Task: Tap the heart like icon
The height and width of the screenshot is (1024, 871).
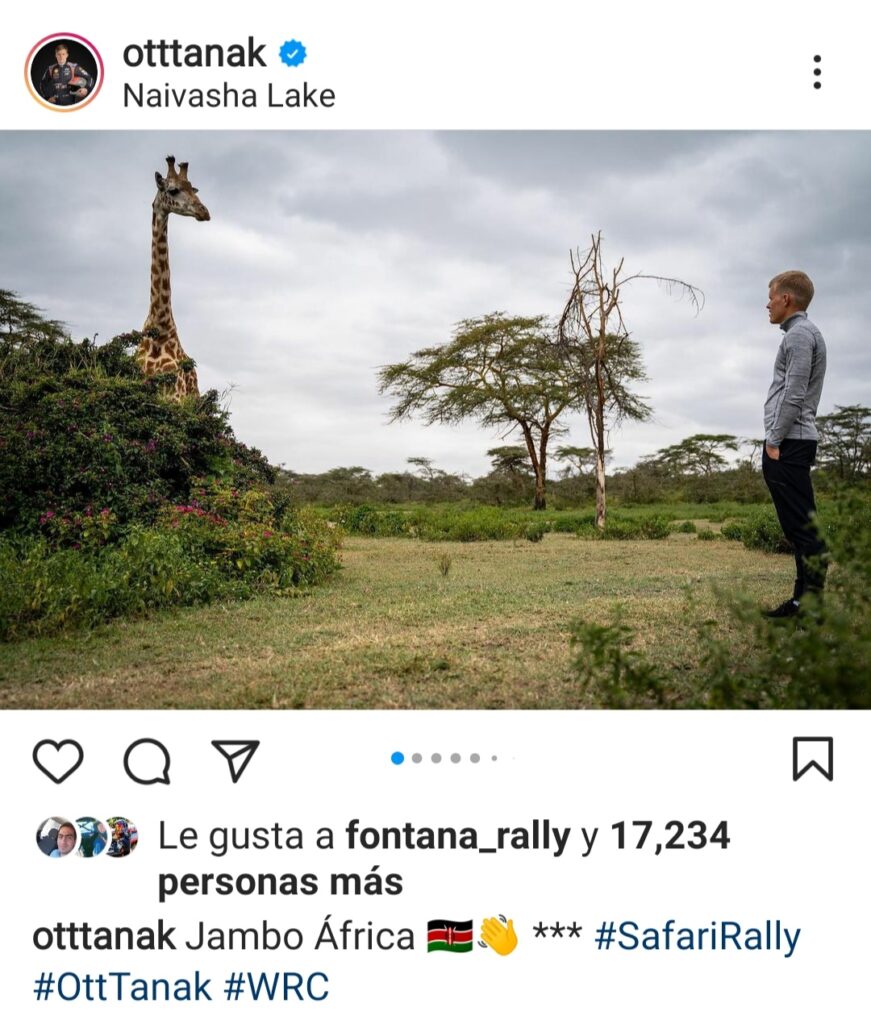Action: pos(58,760)
